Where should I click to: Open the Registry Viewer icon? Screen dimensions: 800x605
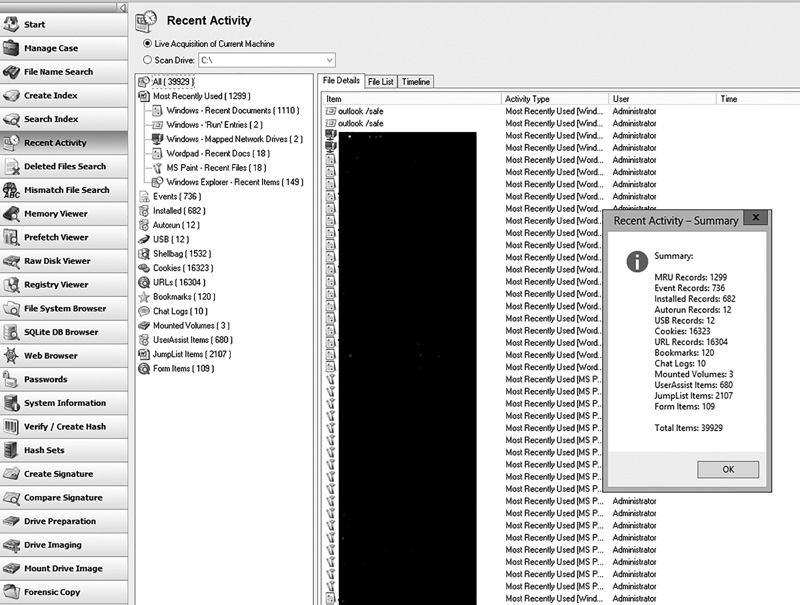pyautogui.click(x=11, y=285)
